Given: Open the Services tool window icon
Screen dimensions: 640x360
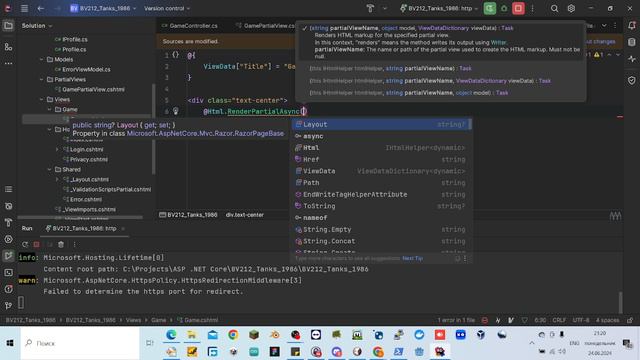Looking at the screenshot, I should click(8, 239).
